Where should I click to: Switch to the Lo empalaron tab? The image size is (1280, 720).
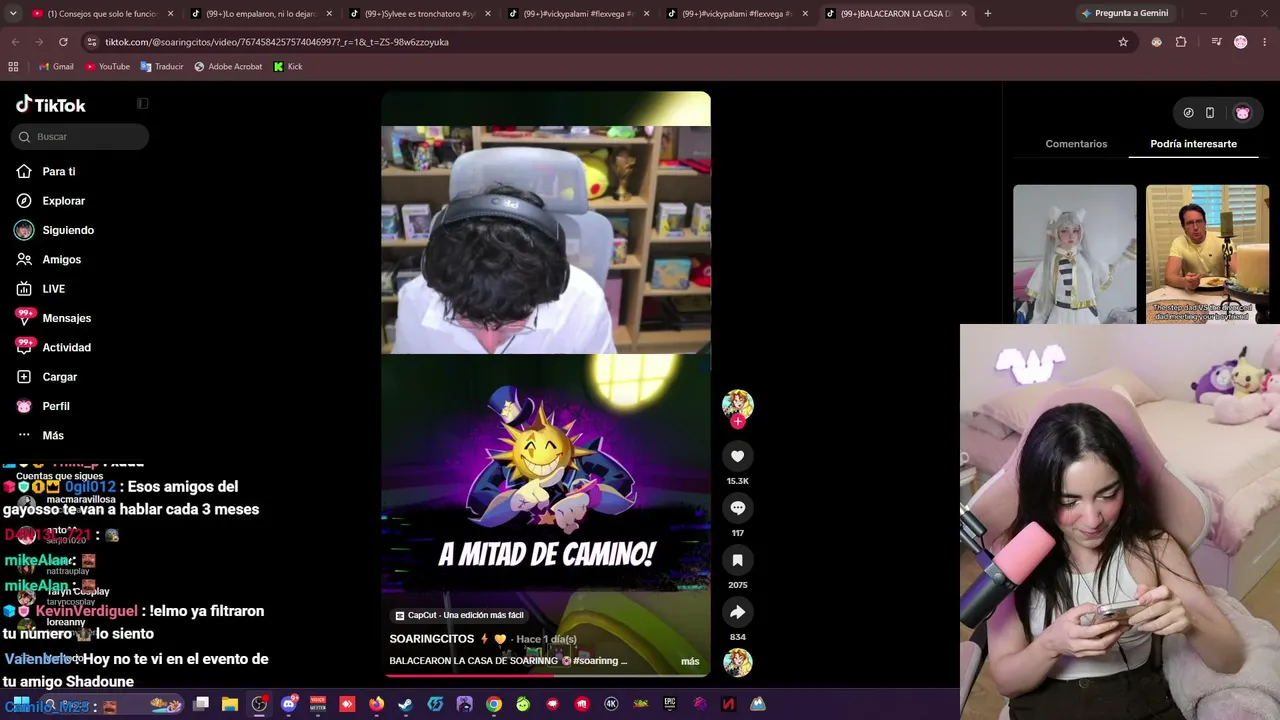[x=262, y=13]
